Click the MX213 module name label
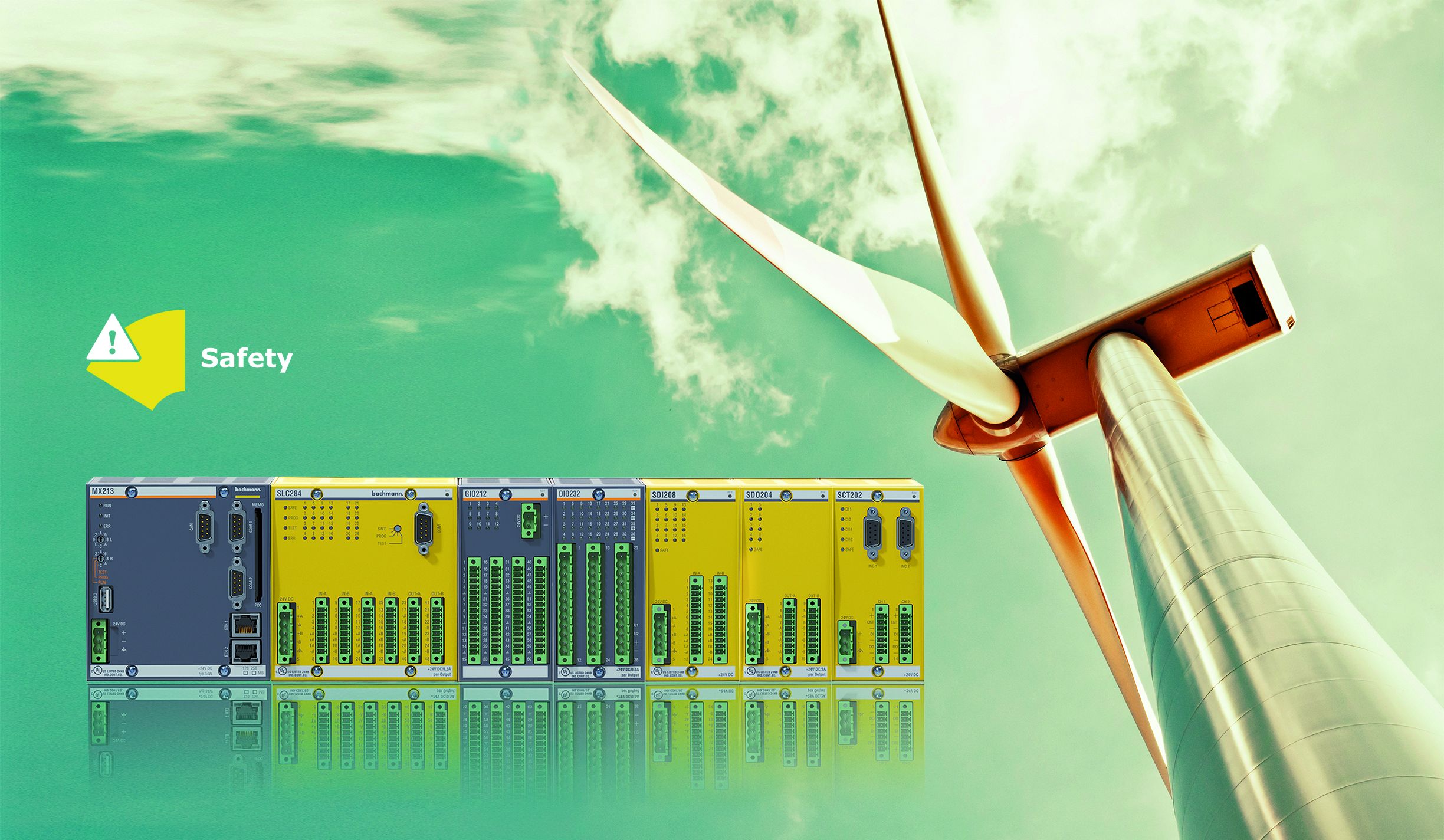 103,491
